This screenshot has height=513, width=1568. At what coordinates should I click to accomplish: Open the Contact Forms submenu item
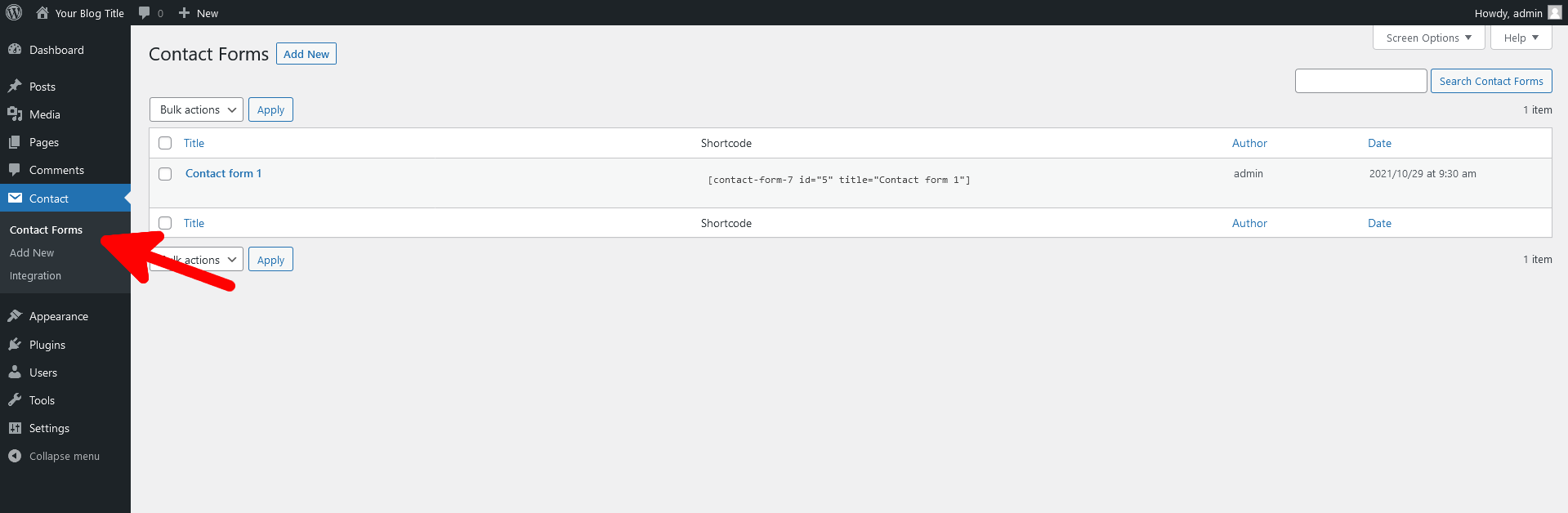point(46,230)
